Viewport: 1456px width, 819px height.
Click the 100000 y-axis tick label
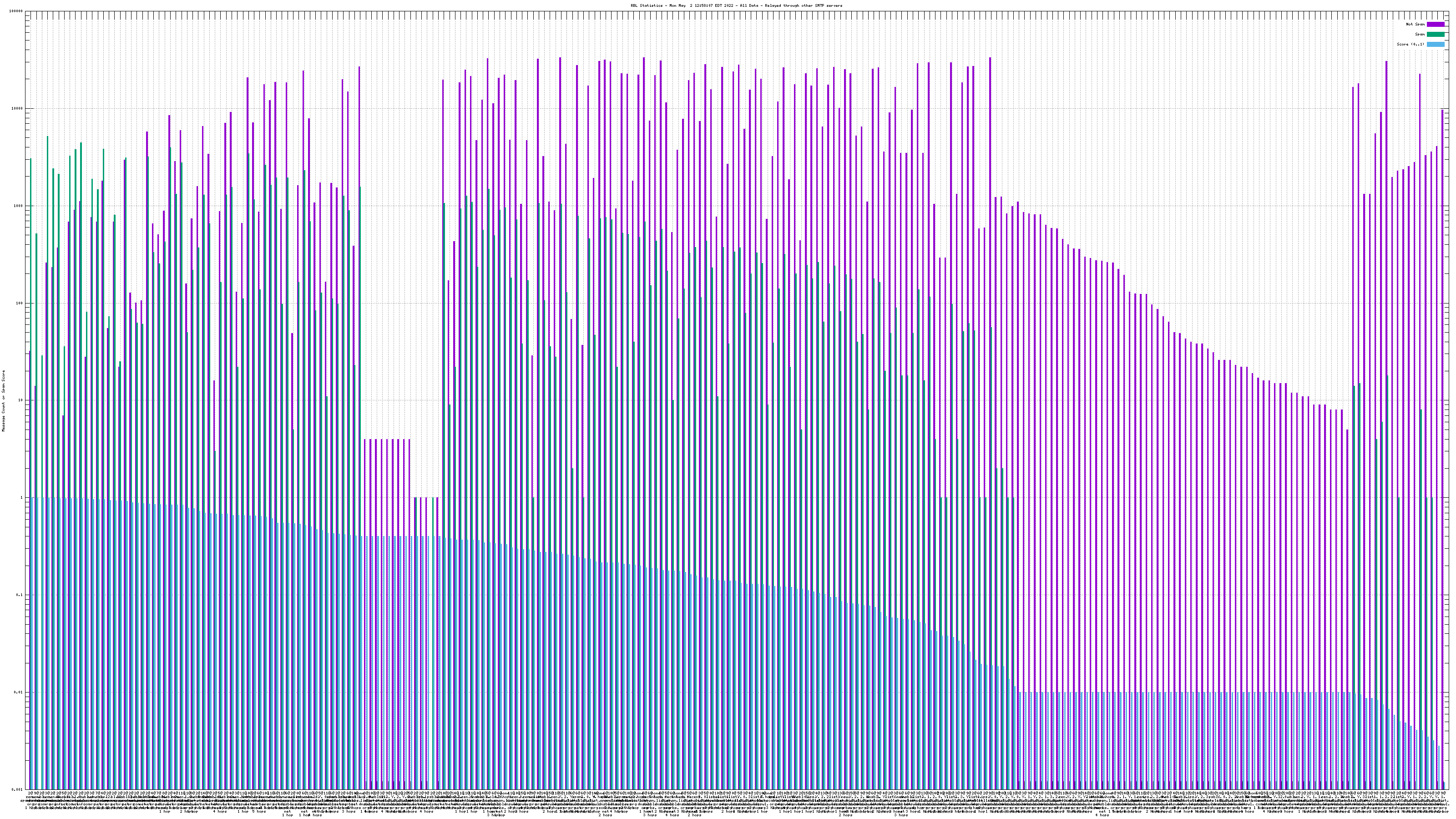(16, 11)
